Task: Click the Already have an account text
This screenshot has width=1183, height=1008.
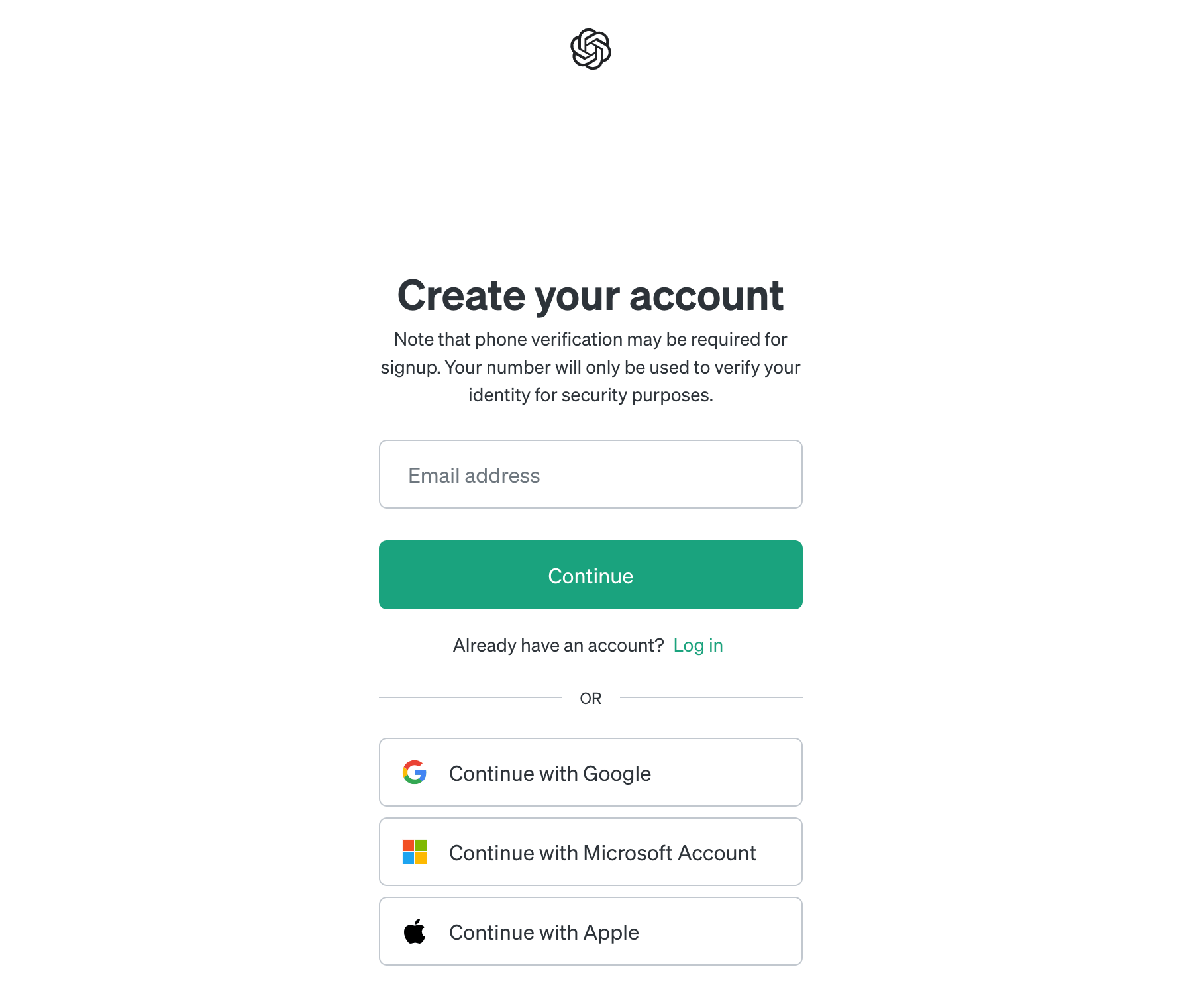Action: (x=558, y=645)
